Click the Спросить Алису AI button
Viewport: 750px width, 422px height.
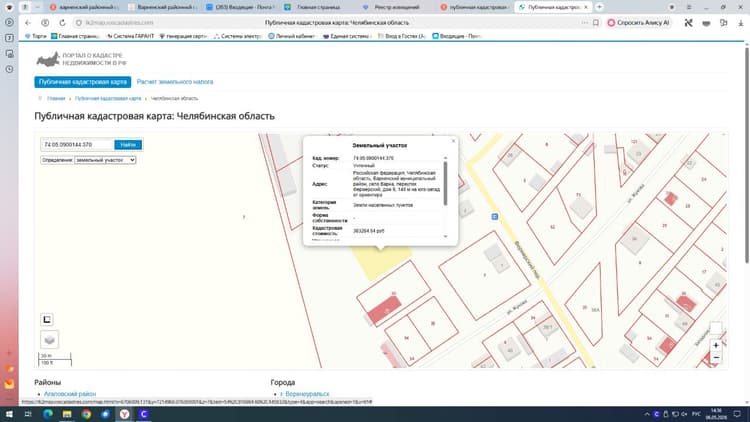(x=639, y=22)
